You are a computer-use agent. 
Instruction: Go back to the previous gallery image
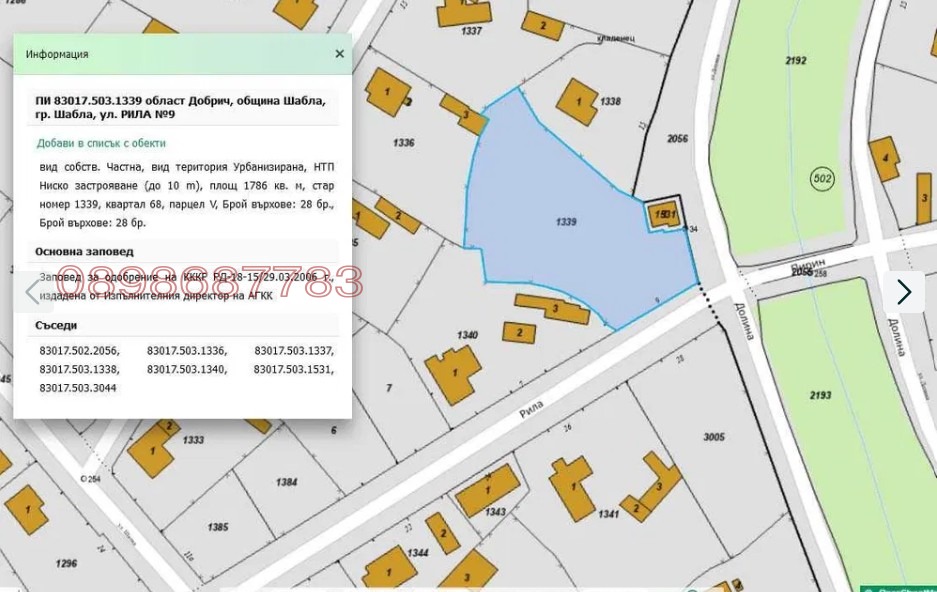(x=33, y=292)
